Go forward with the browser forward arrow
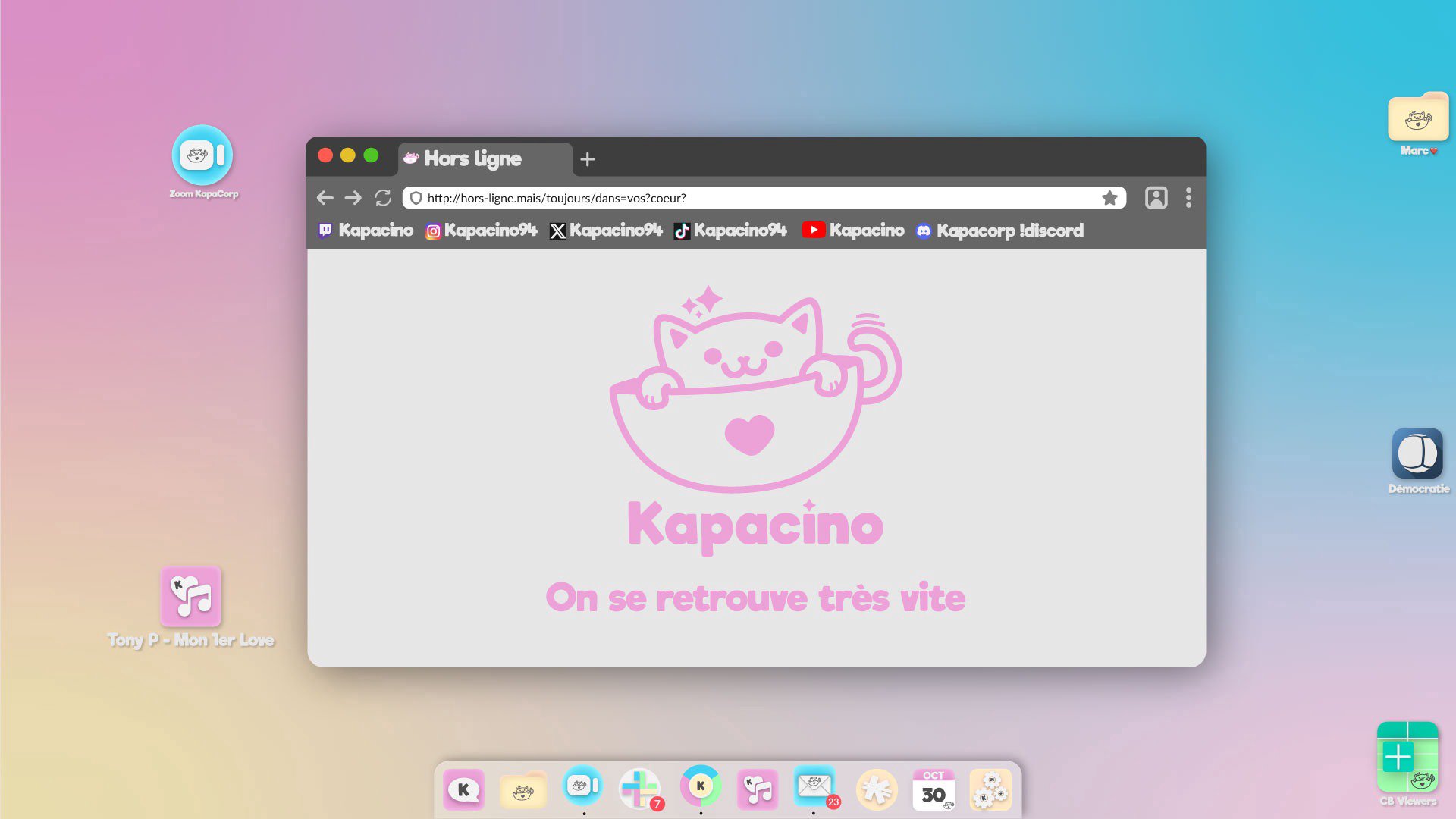The height and width of the screenshot is (819, 1456). click(353, 198)
